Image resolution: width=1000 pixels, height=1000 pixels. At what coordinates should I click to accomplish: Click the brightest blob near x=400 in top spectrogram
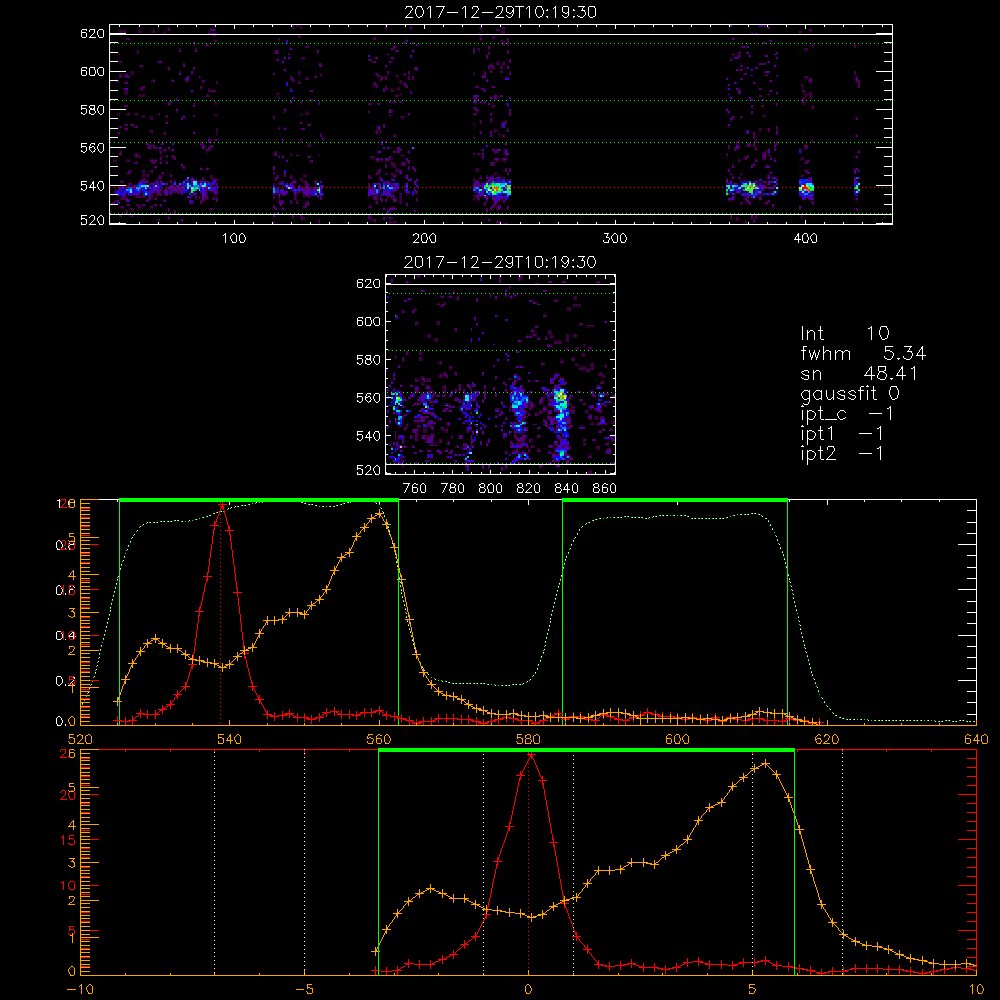click(x=807, y=188)
